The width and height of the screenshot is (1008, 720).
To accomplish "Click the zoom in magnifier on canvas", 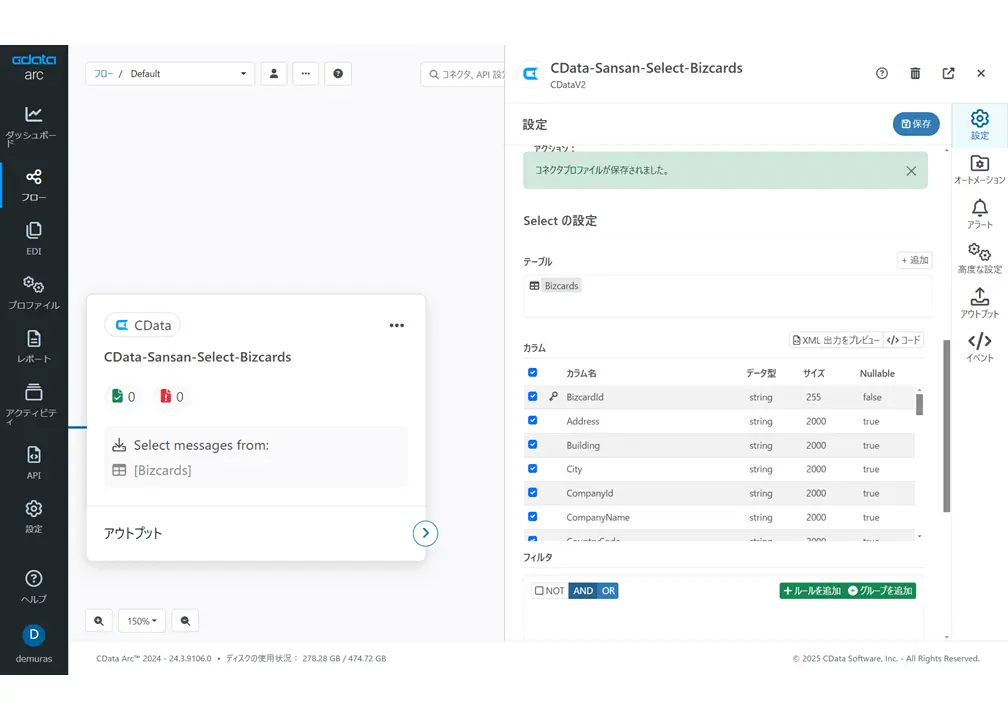I will click(99, 621).
